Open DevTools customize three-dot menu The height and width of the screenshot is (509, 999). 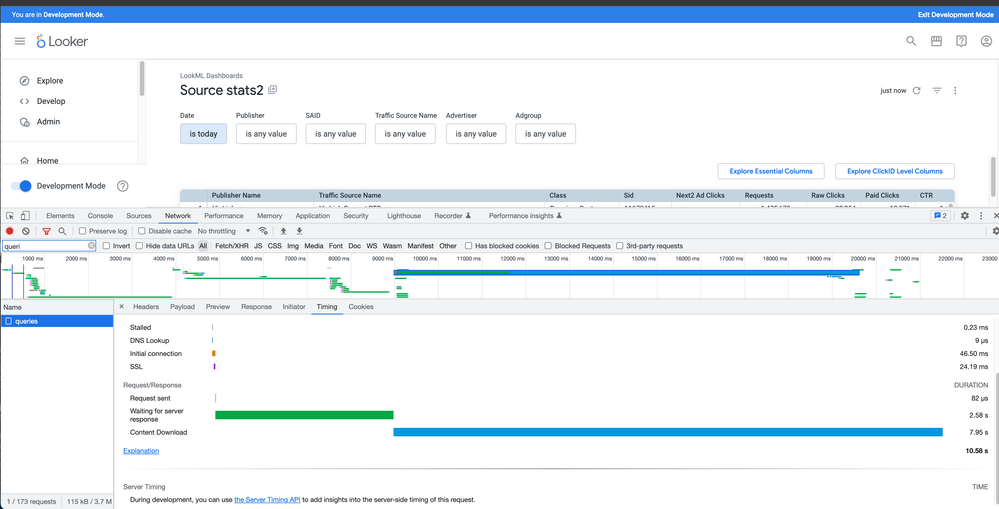(x=981, y=216)
